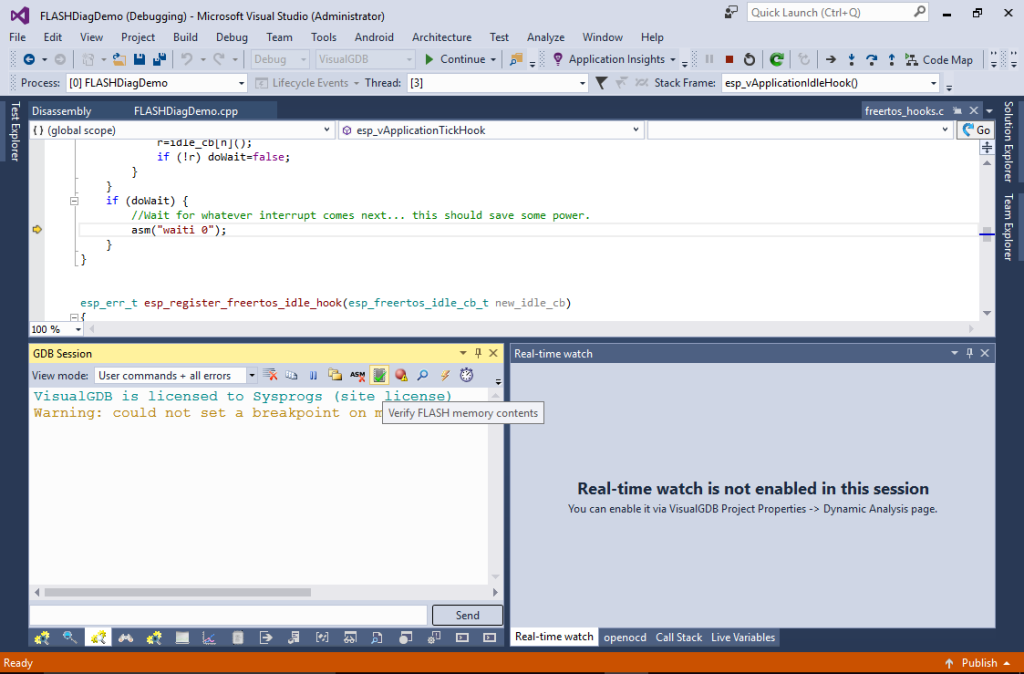Open the Process dropdown list

241,83
